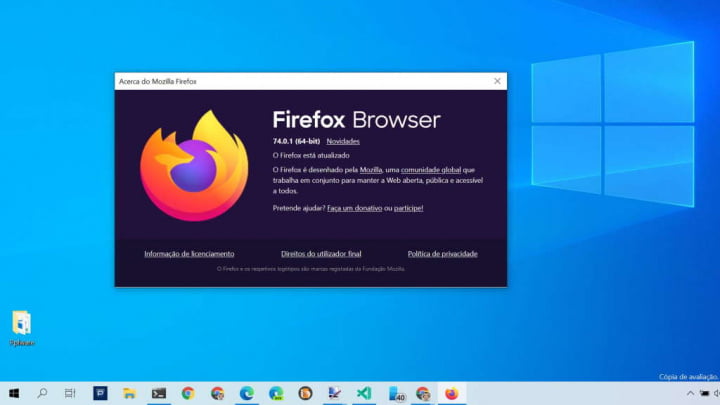The width and height of the screenshot is (720, 405).
Task: Click the Faça um donativo link
Action: coord(354,208)
